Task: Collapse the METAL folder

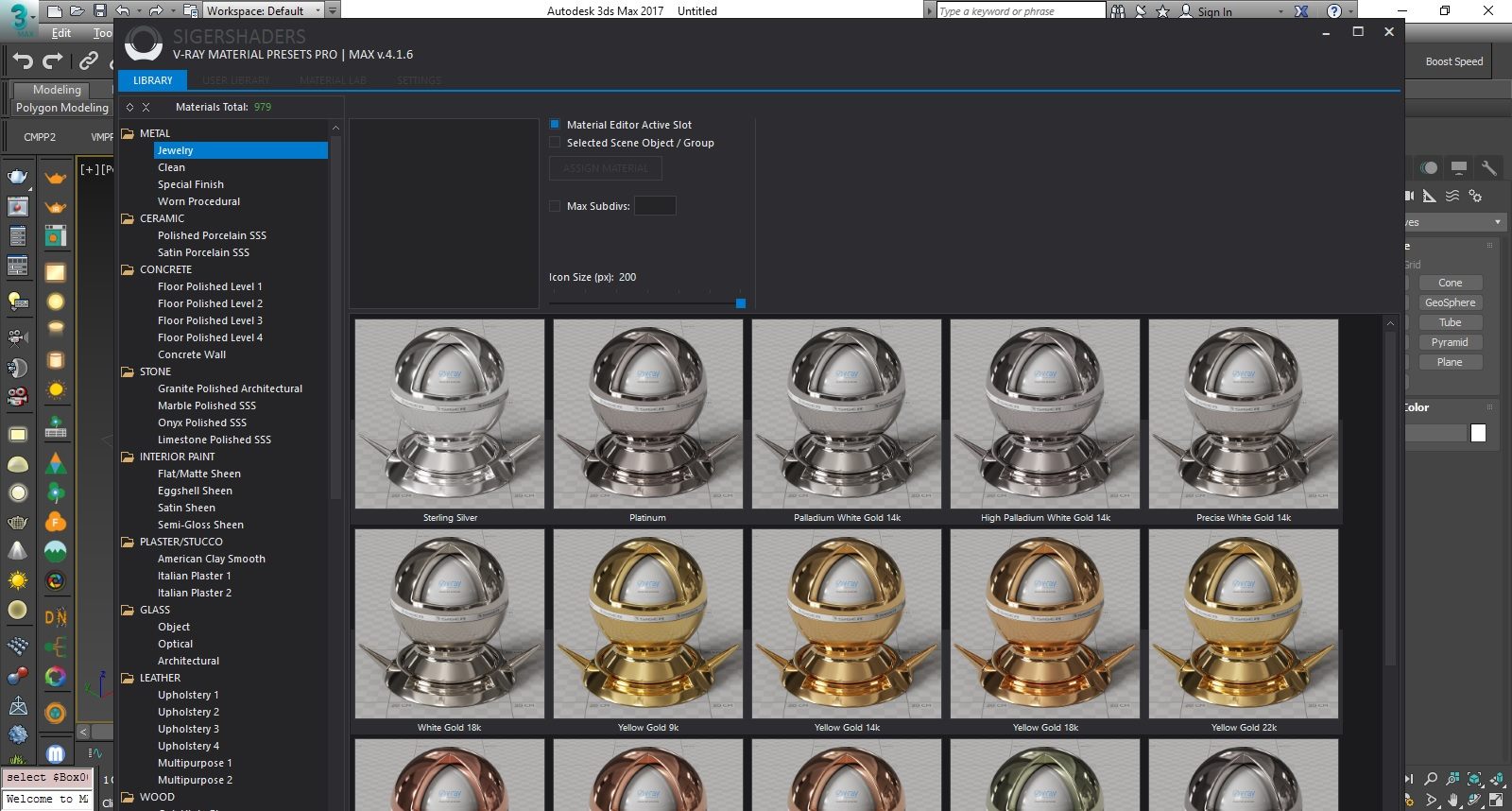Action: pyautogui.click(x=128, y=133)
